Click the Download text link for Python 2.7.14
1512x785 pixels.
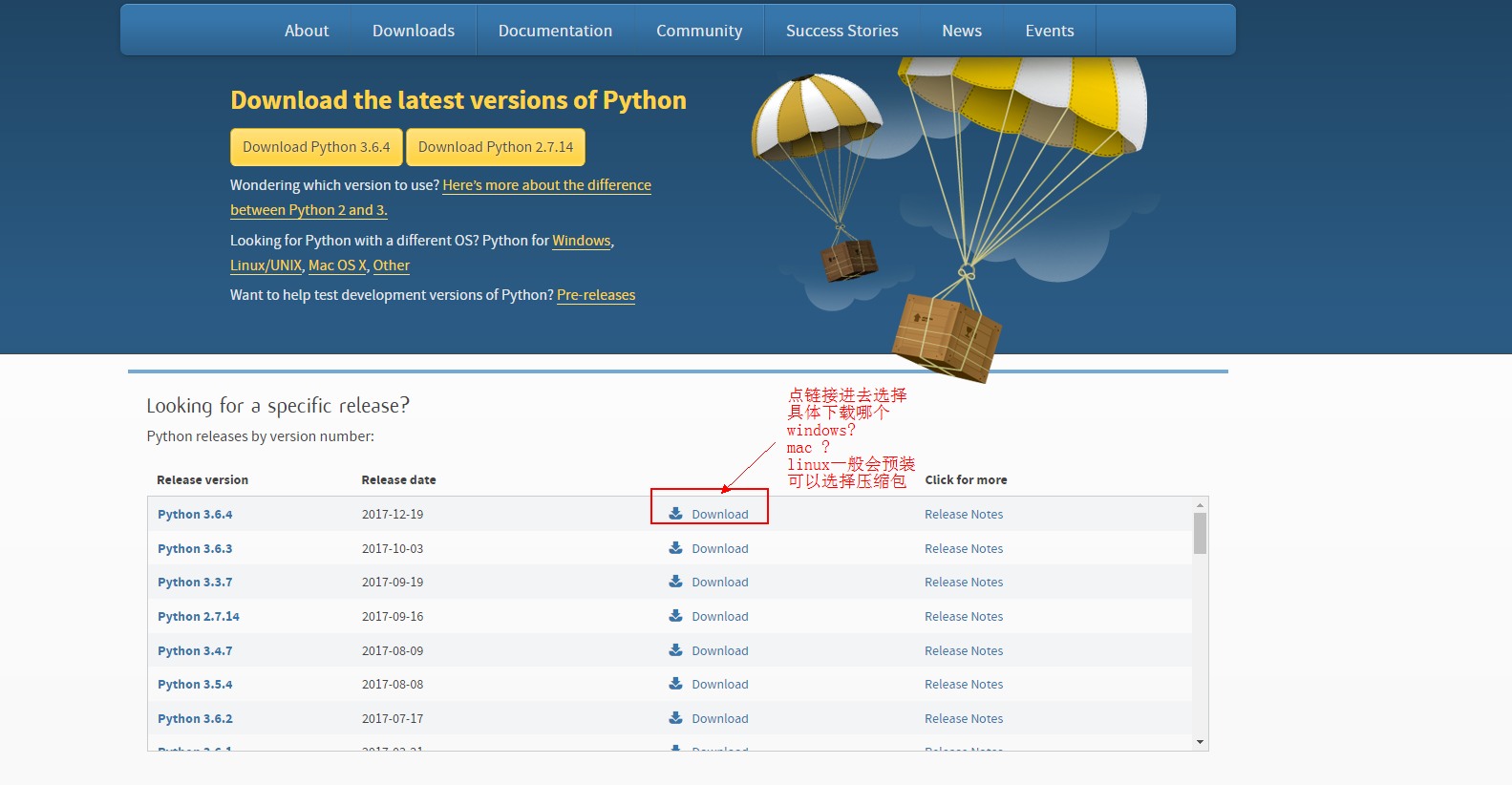click(720, 616)
